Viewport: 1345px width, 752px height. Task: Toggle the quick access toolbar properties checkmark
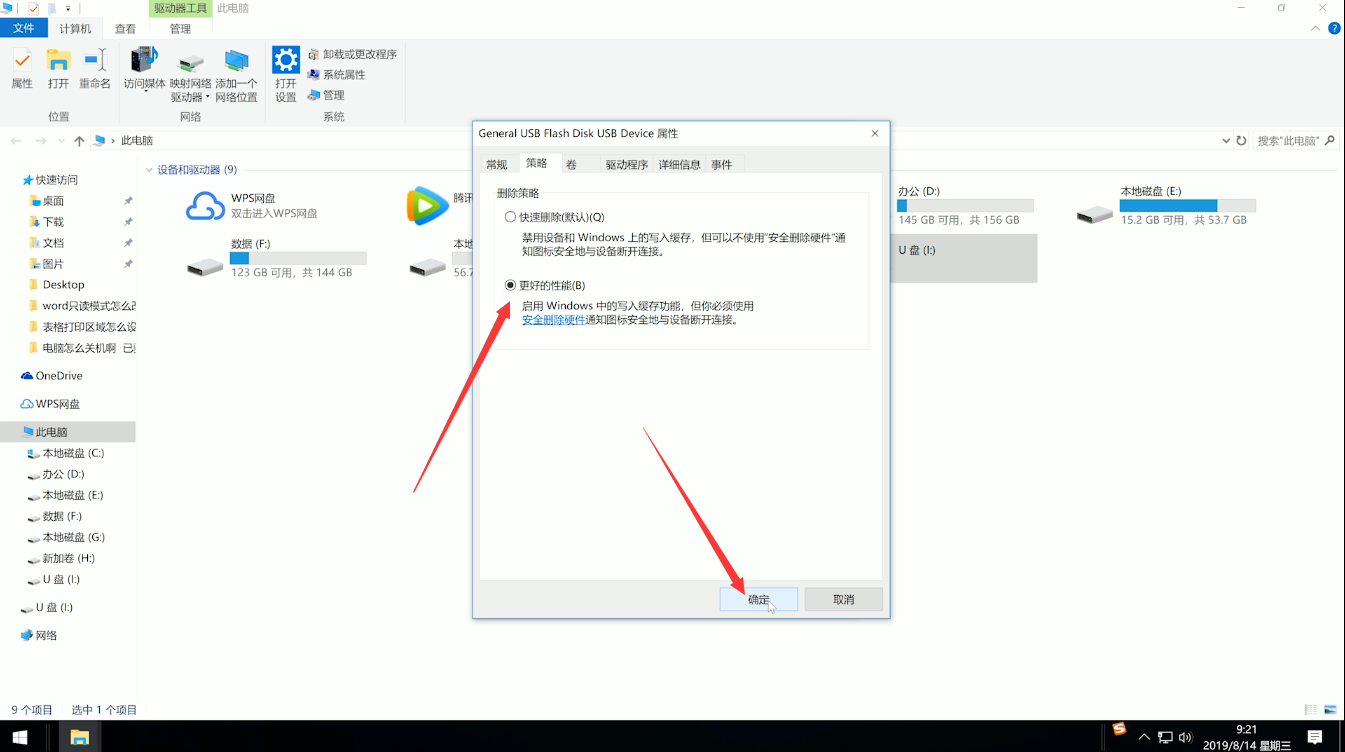point(33,8)
